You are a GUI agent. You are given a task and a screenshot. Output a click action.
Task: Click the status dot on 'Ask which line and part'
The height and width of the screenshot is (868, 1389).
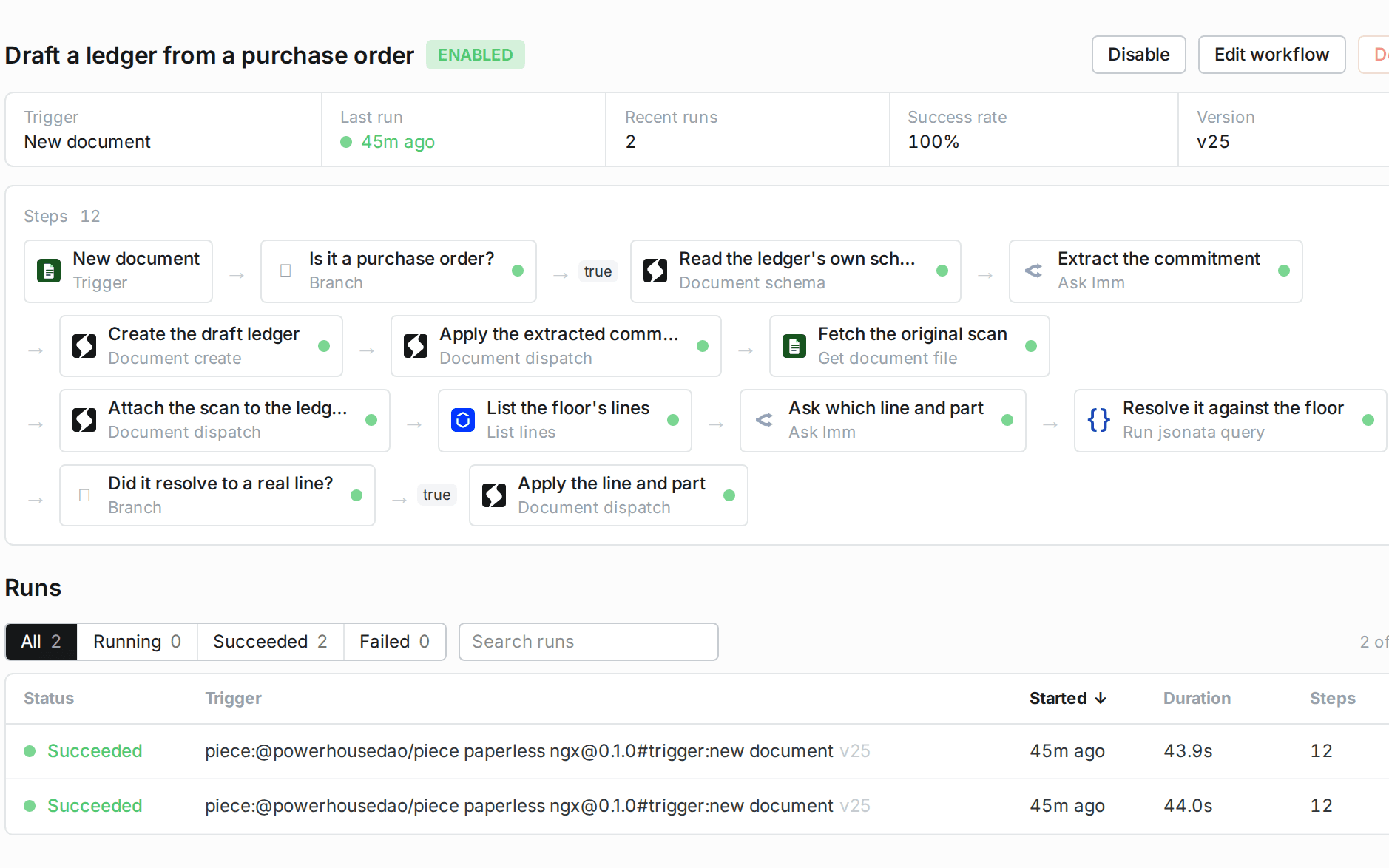pyautogui.click(x=1007, y=420)
